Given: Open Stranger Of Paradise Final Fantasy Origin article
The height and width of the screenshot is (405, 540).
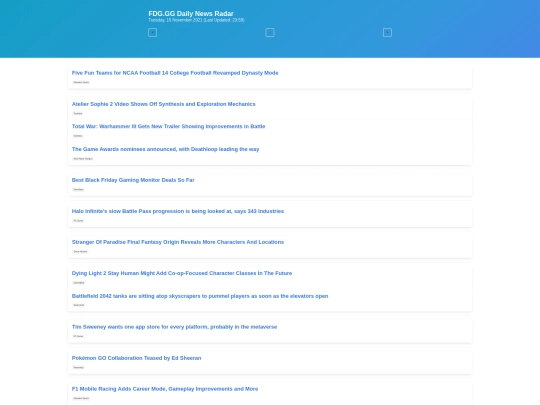Looking at the screenshot, I should (178, 242).
